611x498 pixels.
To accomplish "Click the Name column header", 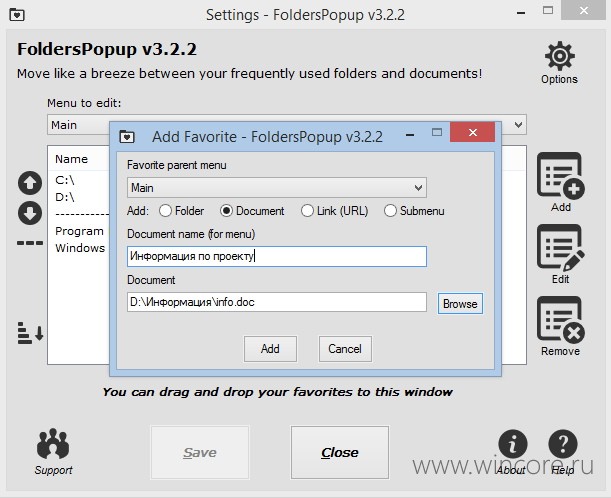I will 71,159.
